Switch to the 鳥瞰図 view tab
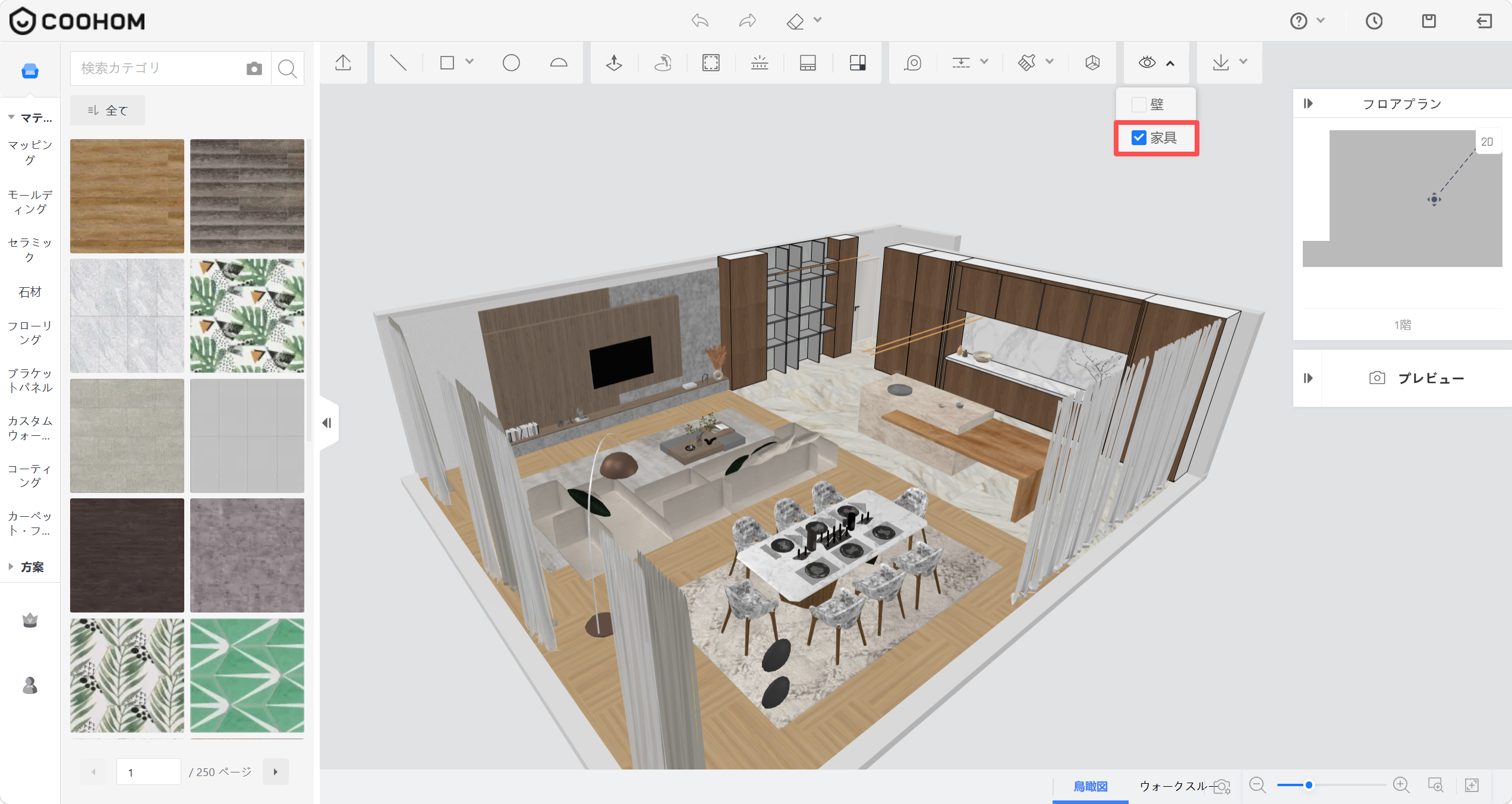Viewport: 1512px width, 804px height. point(1091,786)
